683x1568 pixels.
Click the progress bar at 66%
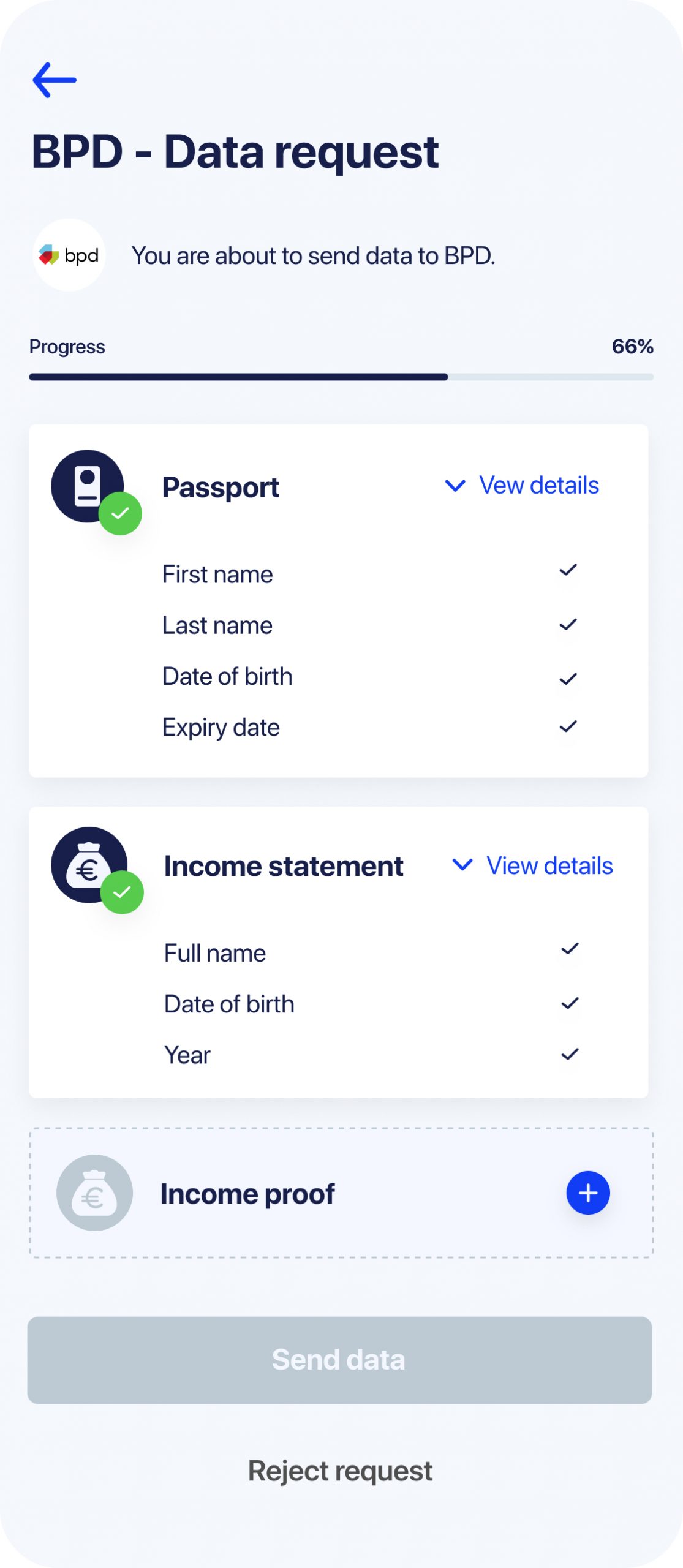[341, 377]
